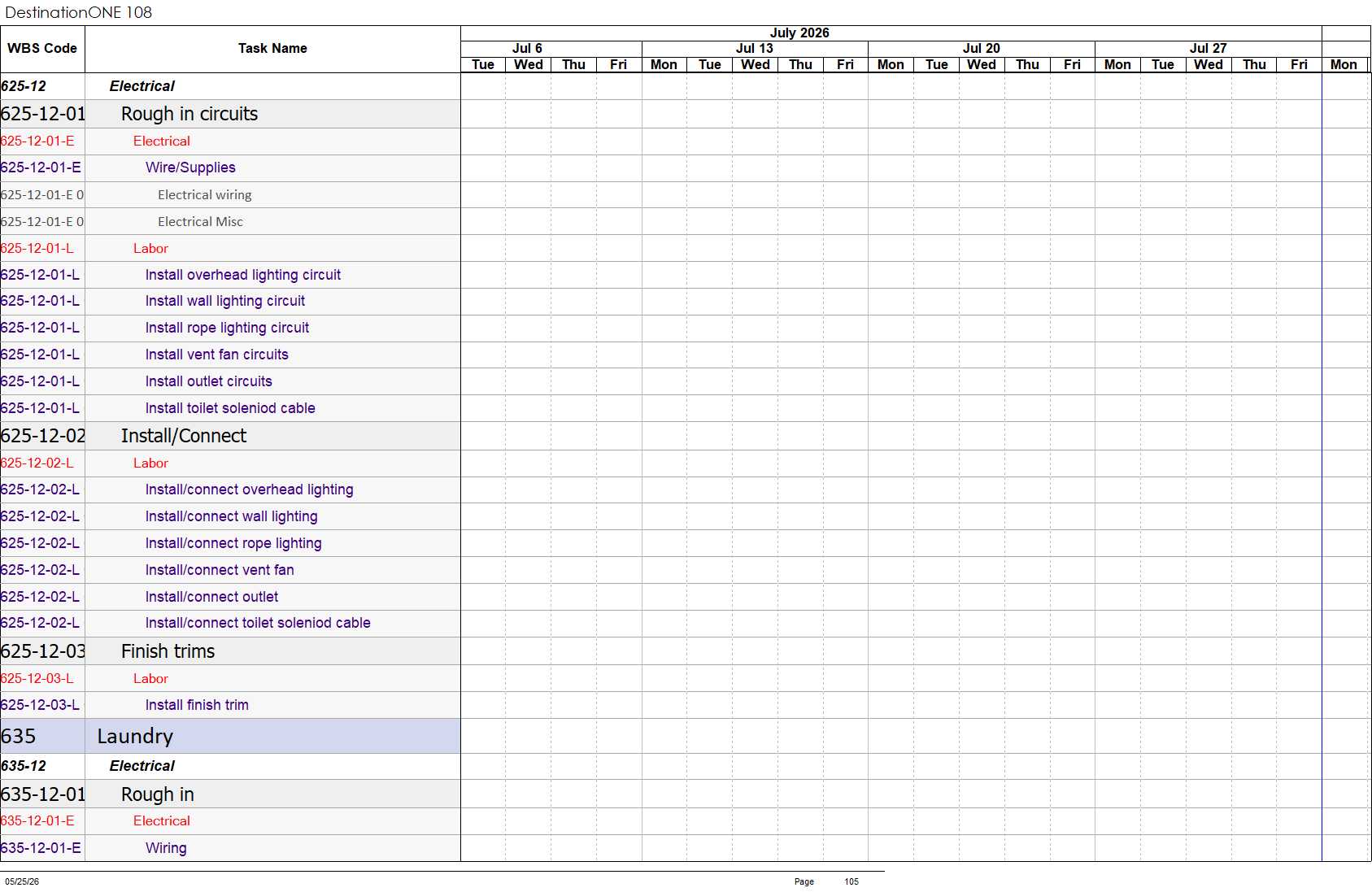
Task: Click the large WBS code 625-12-03
Action: pos(43,651)
